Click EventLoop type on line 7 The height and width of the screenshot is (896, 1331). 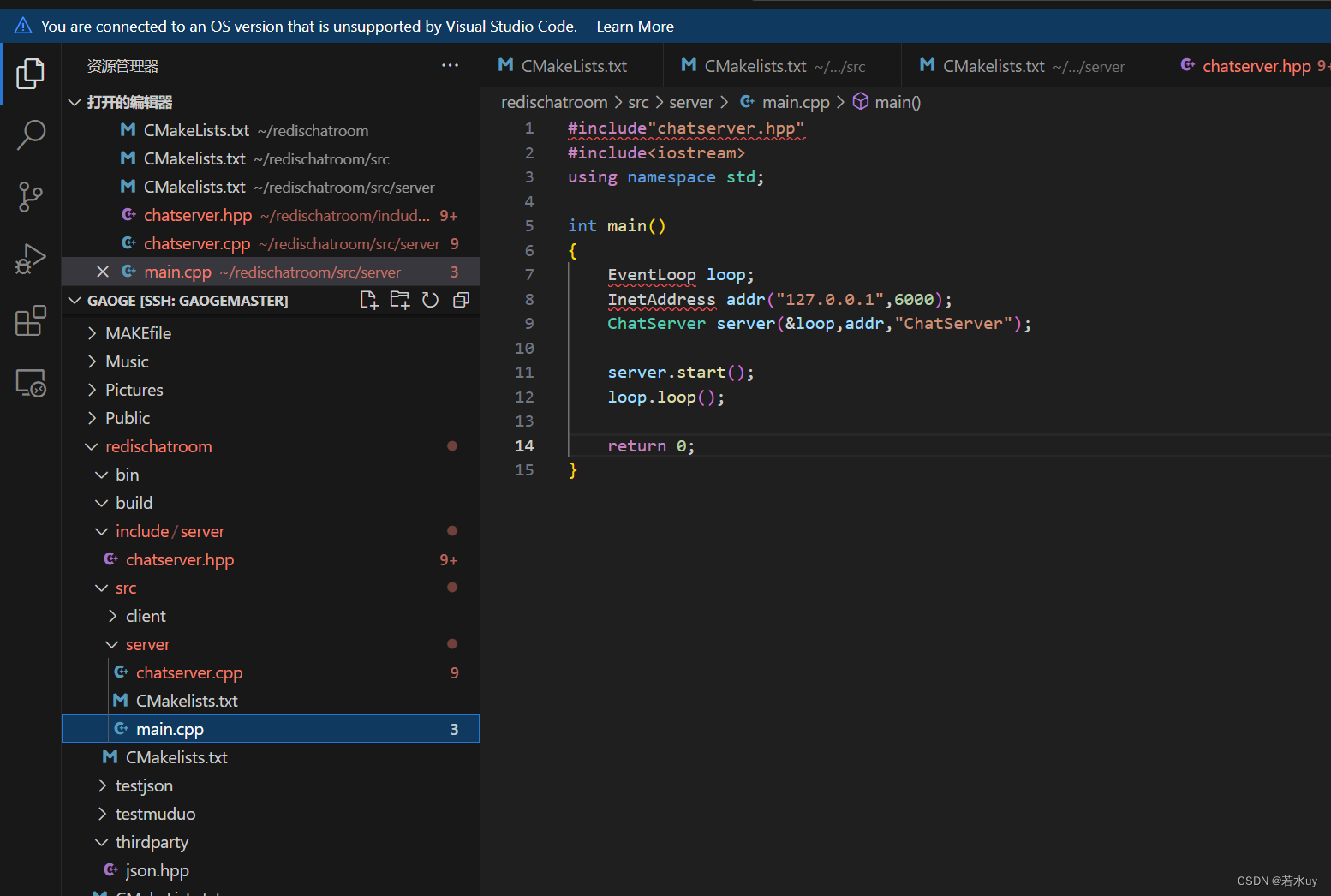coord(652,275)
